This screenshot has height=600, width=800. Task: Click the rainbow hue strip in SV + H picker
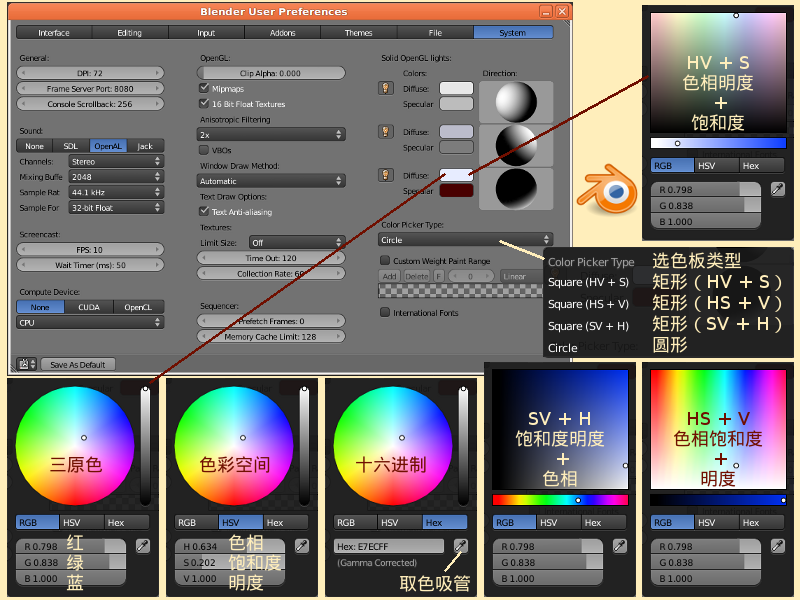point(560,500)
